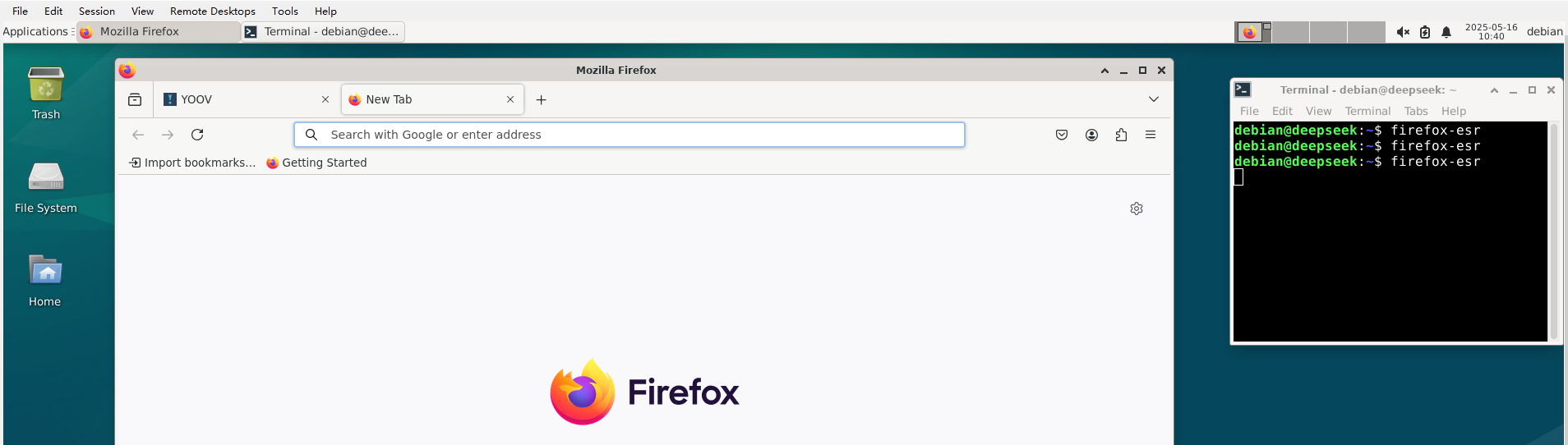Select first workspace in the switcher

coord(1253,32)
